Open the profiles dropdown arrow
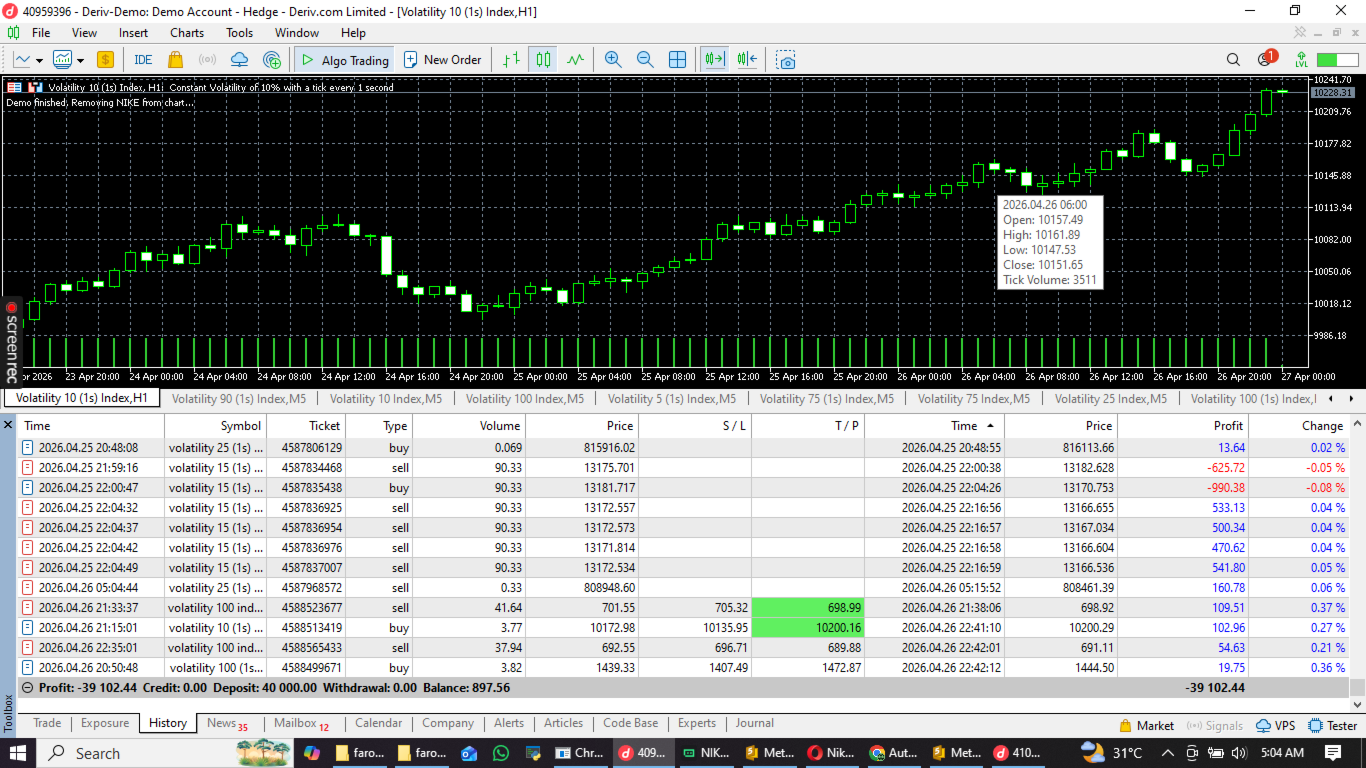The height and width of the screenshot is (768, 1366). [79, 60]
